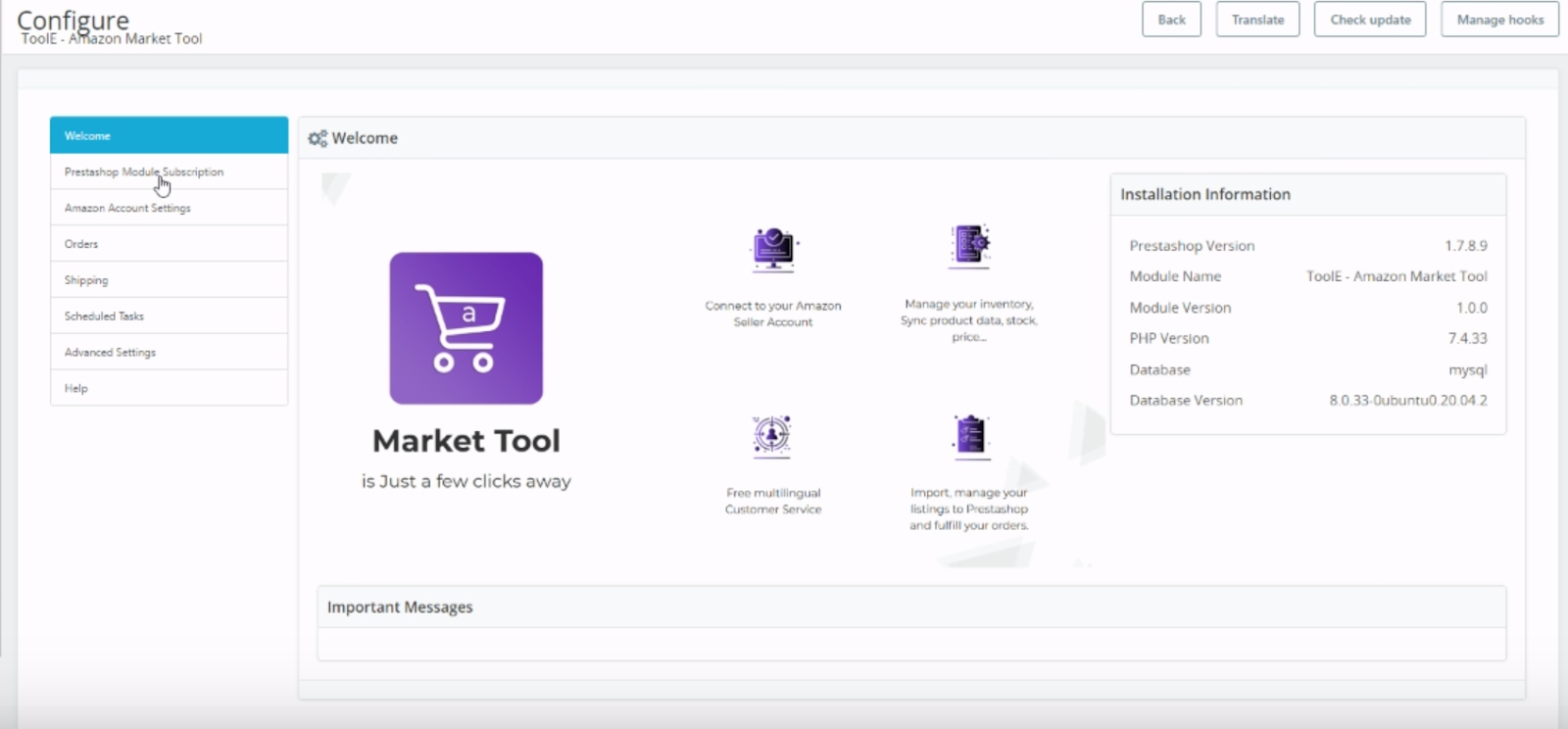This screenshot has height=729, width=1568.
Task: Click the Database value mysql
Action: point(1468,370)
